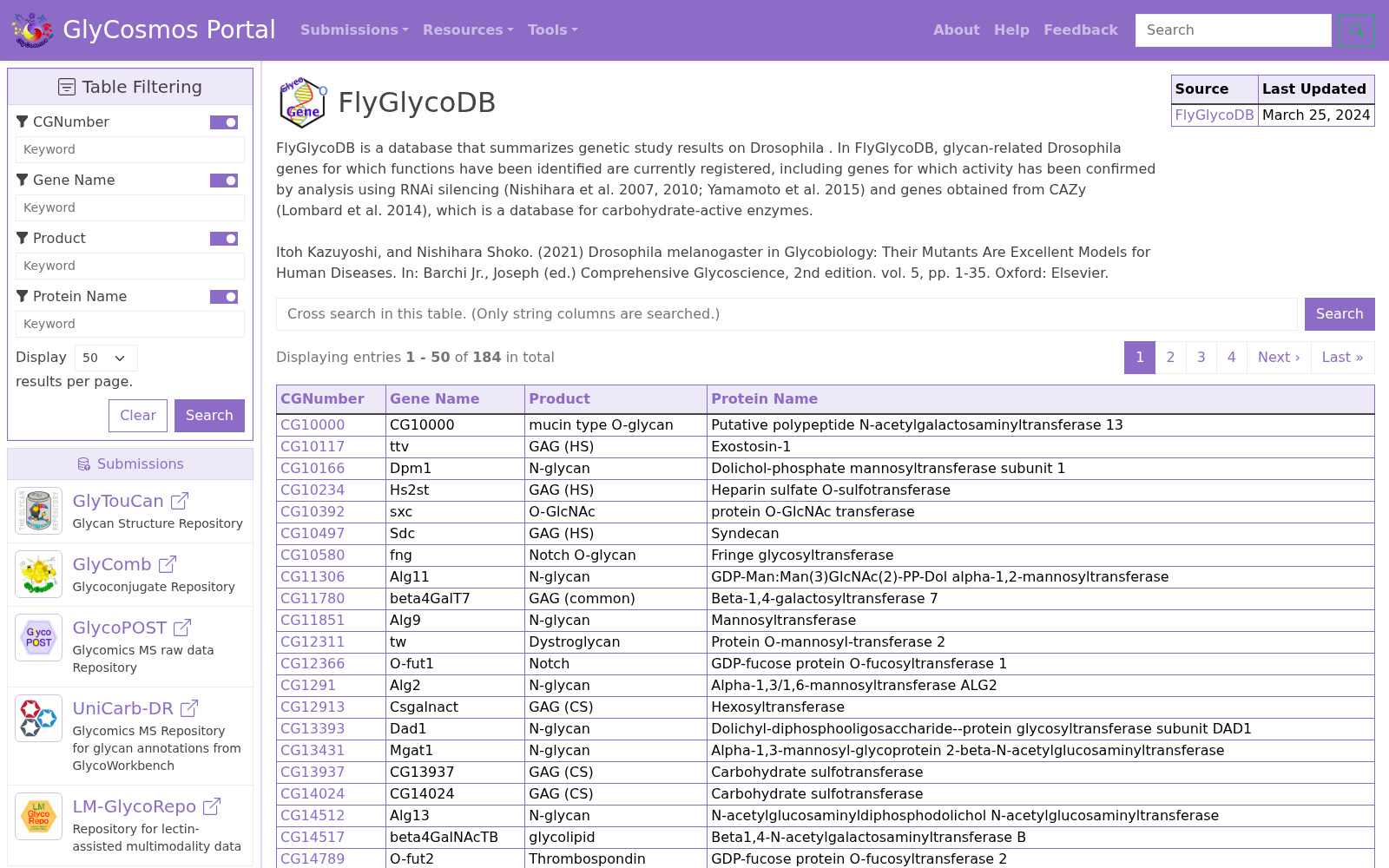Jump to the Last page
Image resolution: width=1389 pixels, height=868 pixels.
(1342, 358)
